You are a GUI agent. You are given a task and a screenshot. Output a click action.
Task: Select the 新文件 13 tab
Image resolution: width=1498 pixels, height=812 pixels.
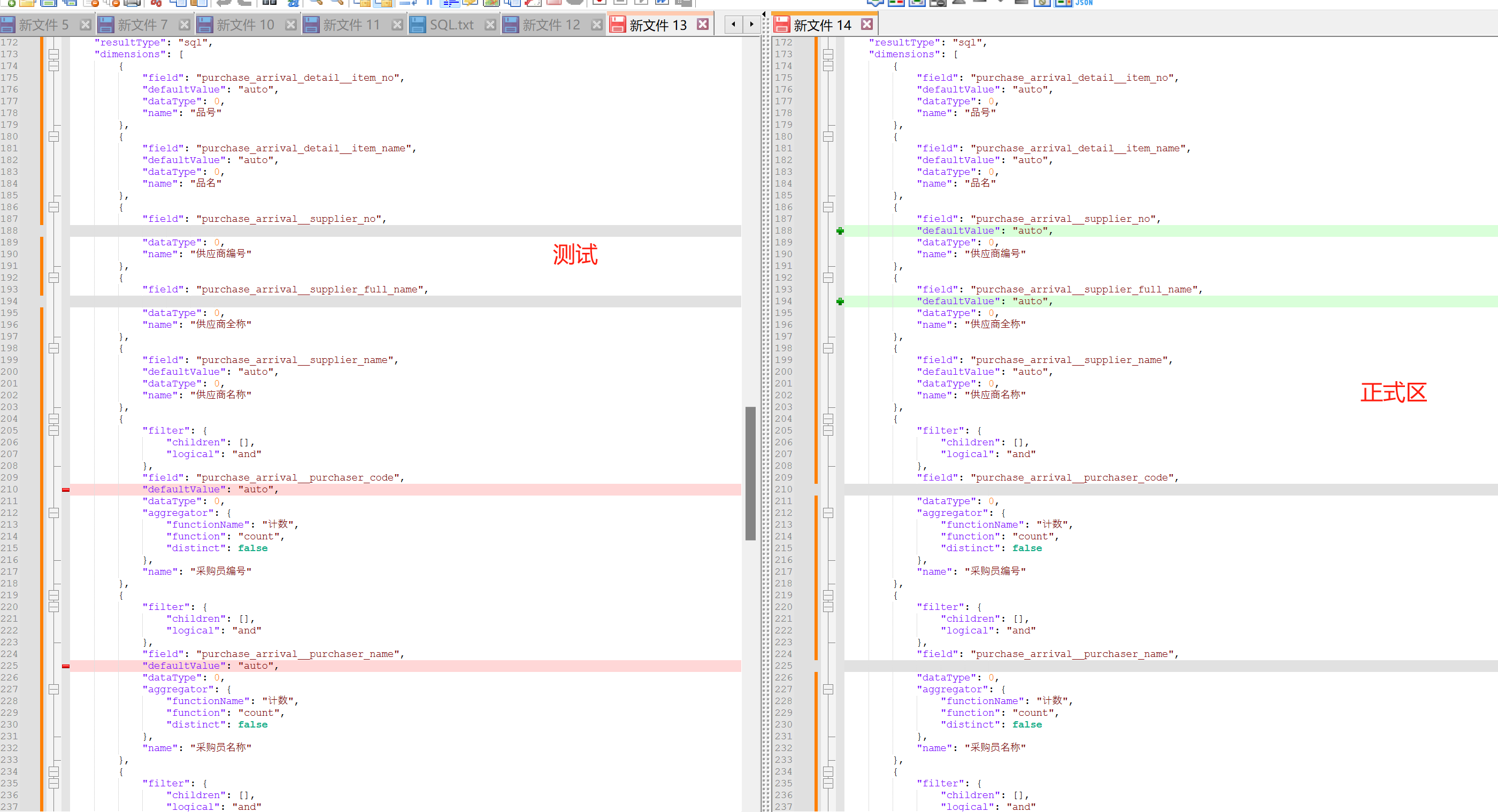659,25
